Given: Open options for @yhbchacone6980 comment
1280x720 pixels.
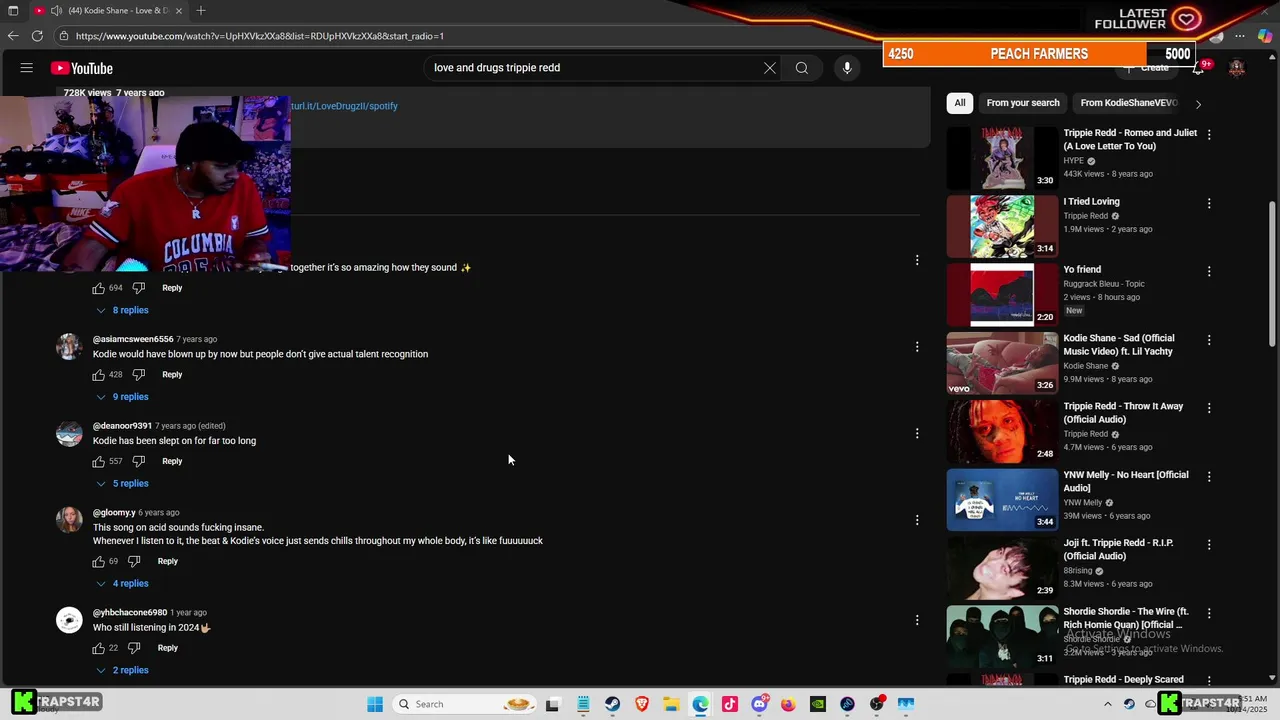Looking at the screenshot, I should point(917,620).
